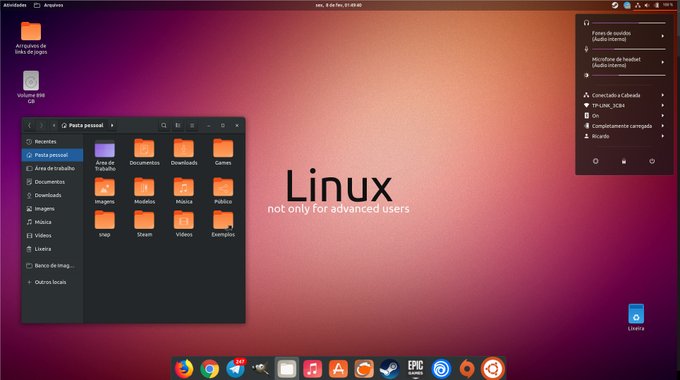Image resolution: width=680 pixels, height=380 pixels.
Task: Toggle the view mode icon in Files
Action: tap(178, 125)
